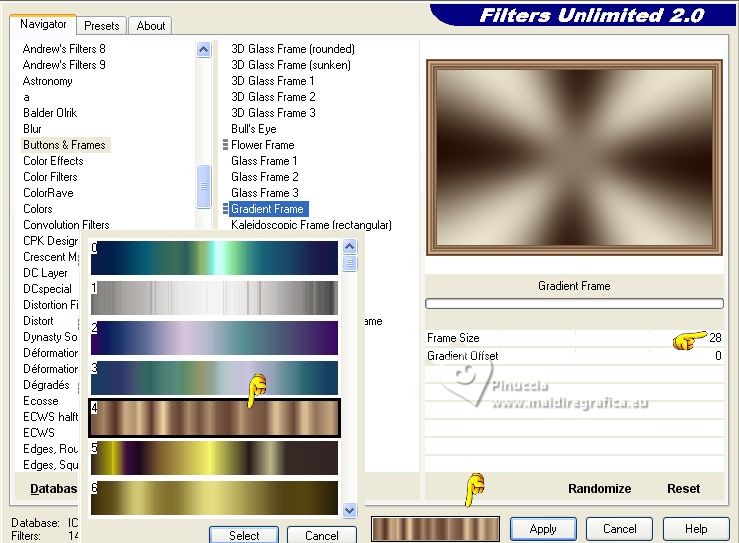Click category list scroll up arrow
The image size is (739, 543).
click(x=204, y=49)
